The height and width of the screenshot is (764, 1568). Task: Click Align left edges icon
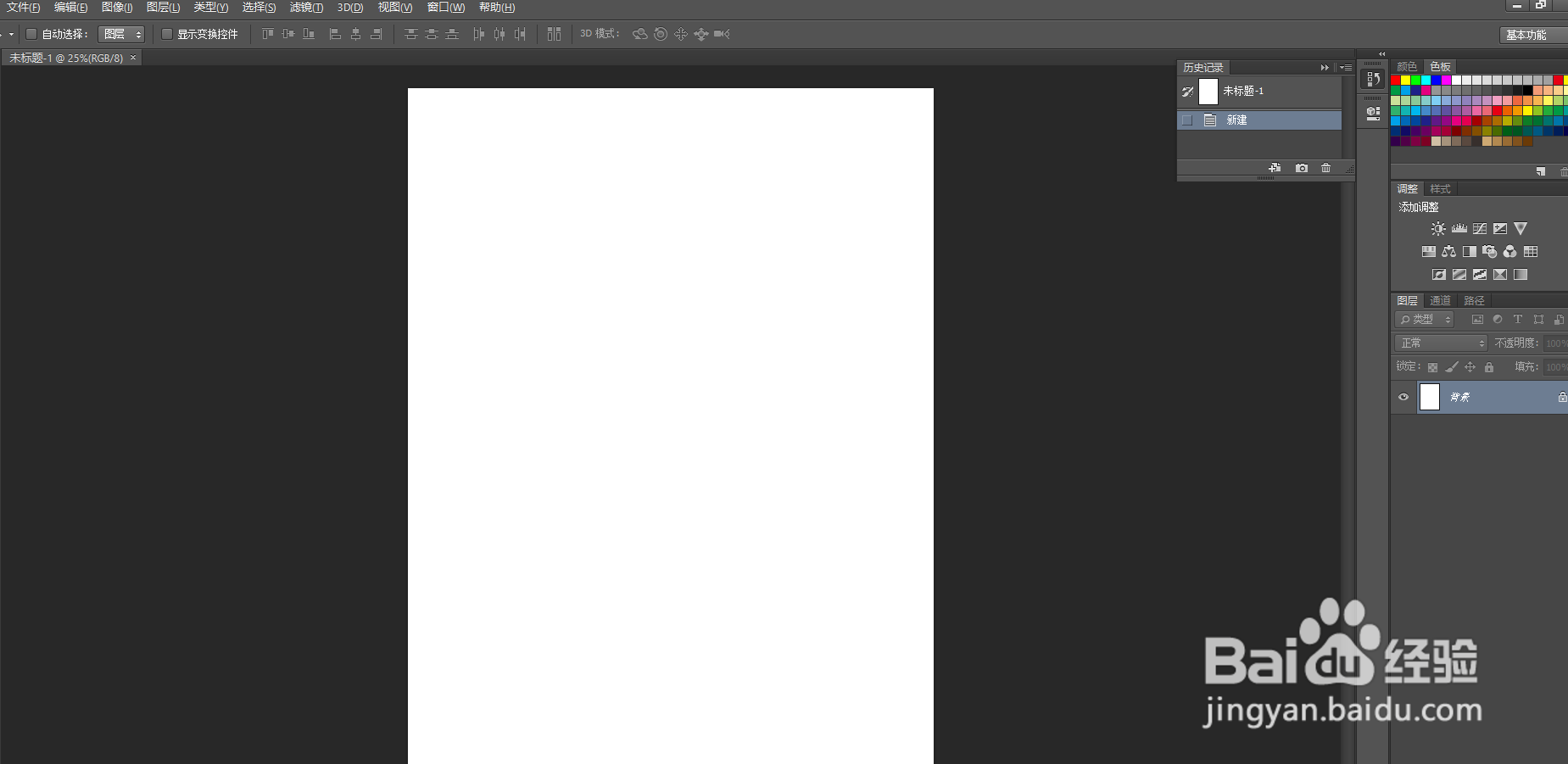(x=335, y=34)
